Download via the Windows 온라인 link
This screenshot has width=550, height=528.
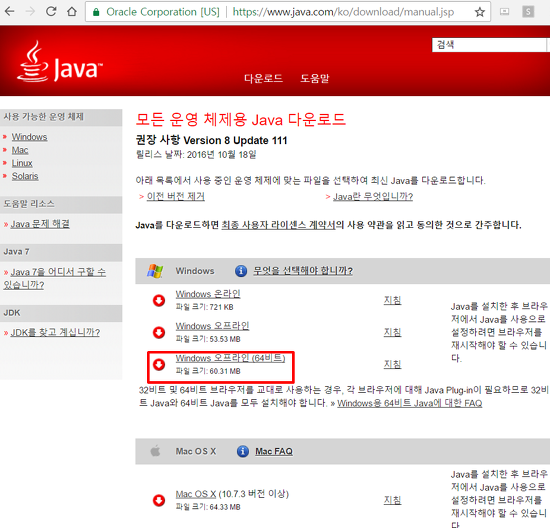208,294
